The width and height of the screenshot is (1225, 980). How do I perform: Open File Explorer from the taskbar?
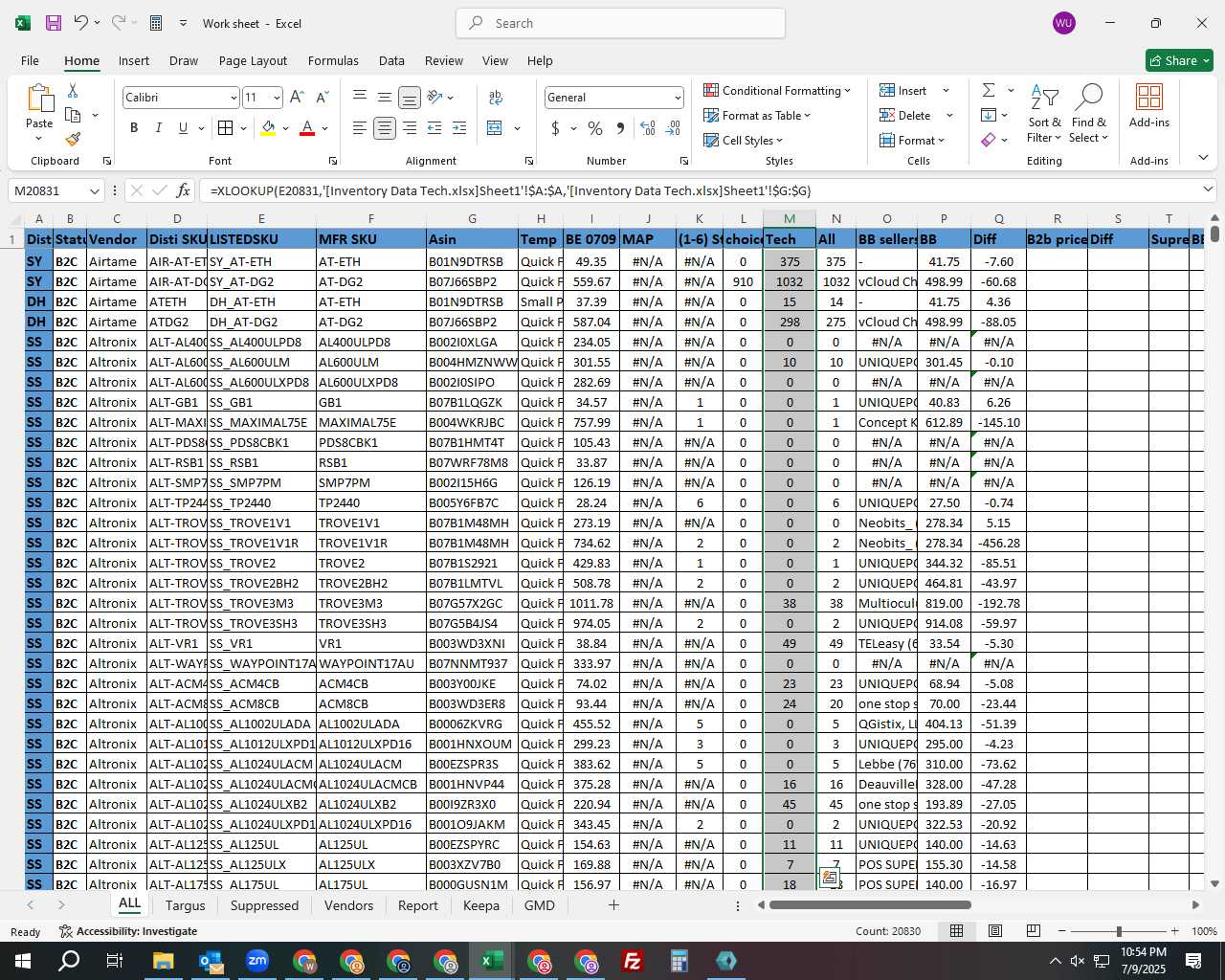(164, 961)
